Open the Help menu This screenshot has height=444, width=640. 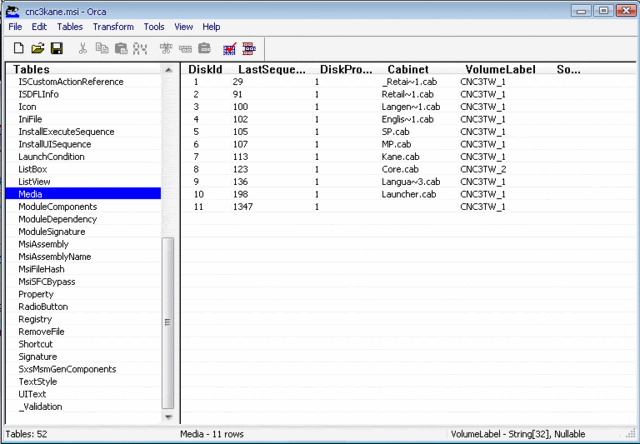(x=211, y=27)
